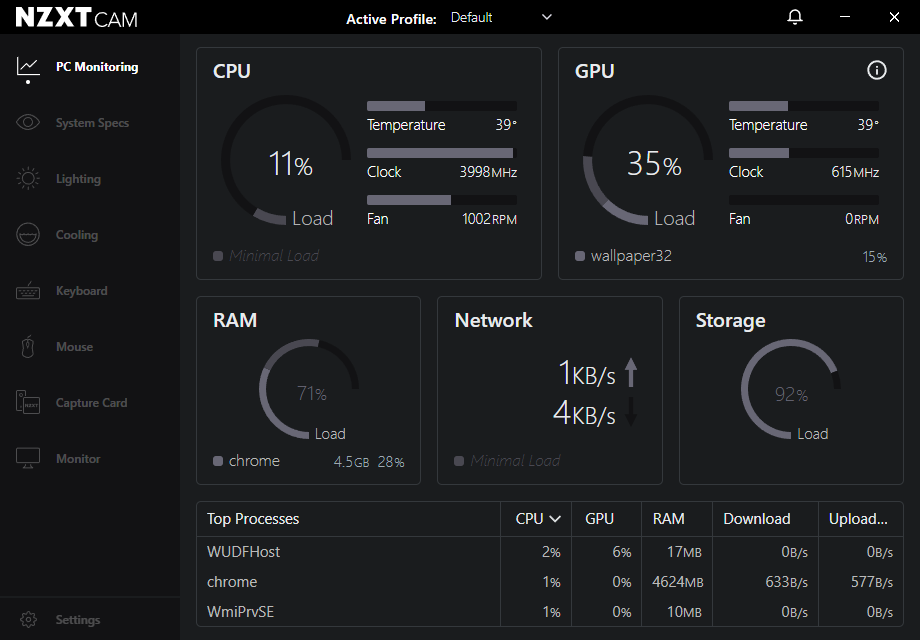The image size is (920, 640).
Task: Click the Monitor display icon
Action: coord(28,459)
